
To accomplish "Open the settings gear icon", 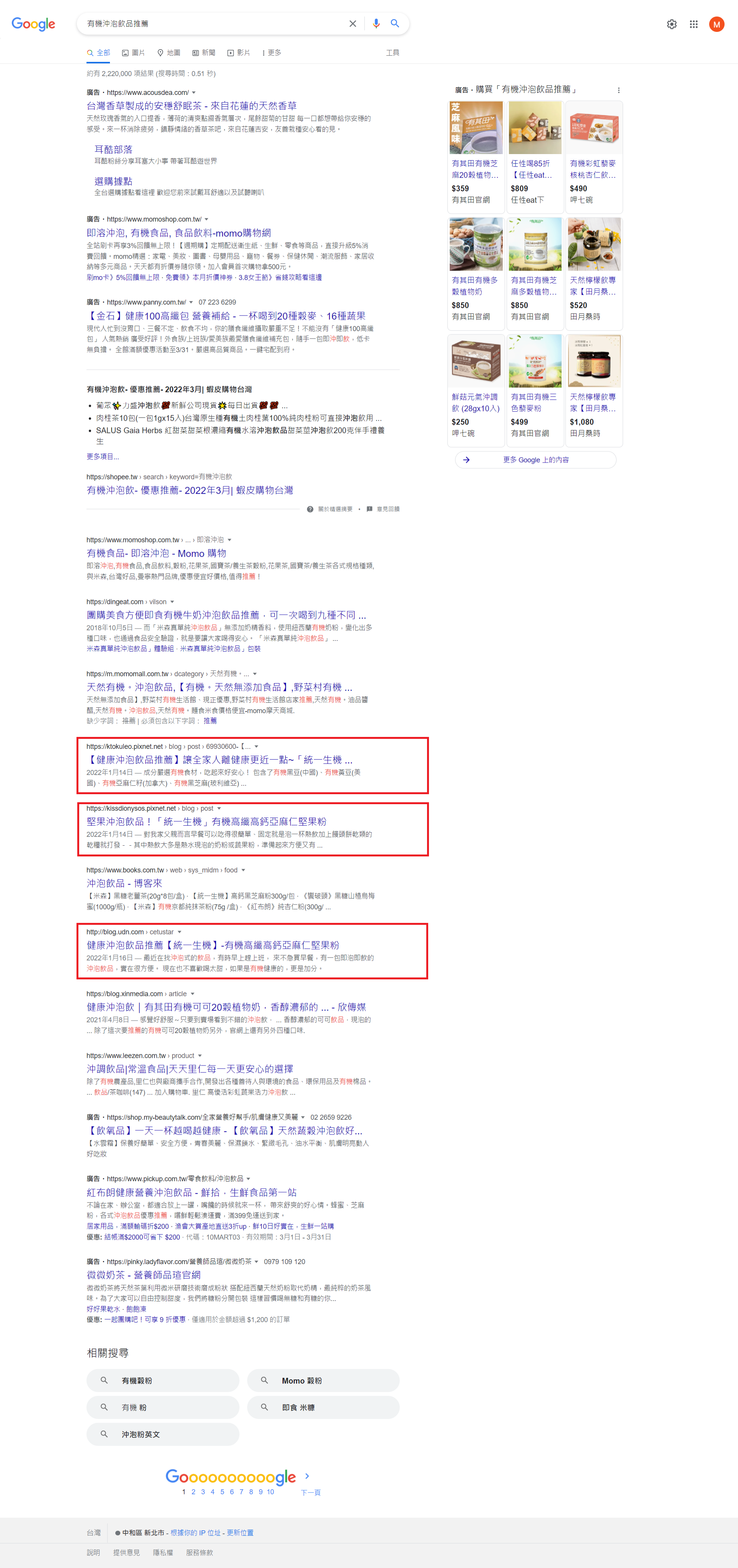I will [x=672, y=24].
